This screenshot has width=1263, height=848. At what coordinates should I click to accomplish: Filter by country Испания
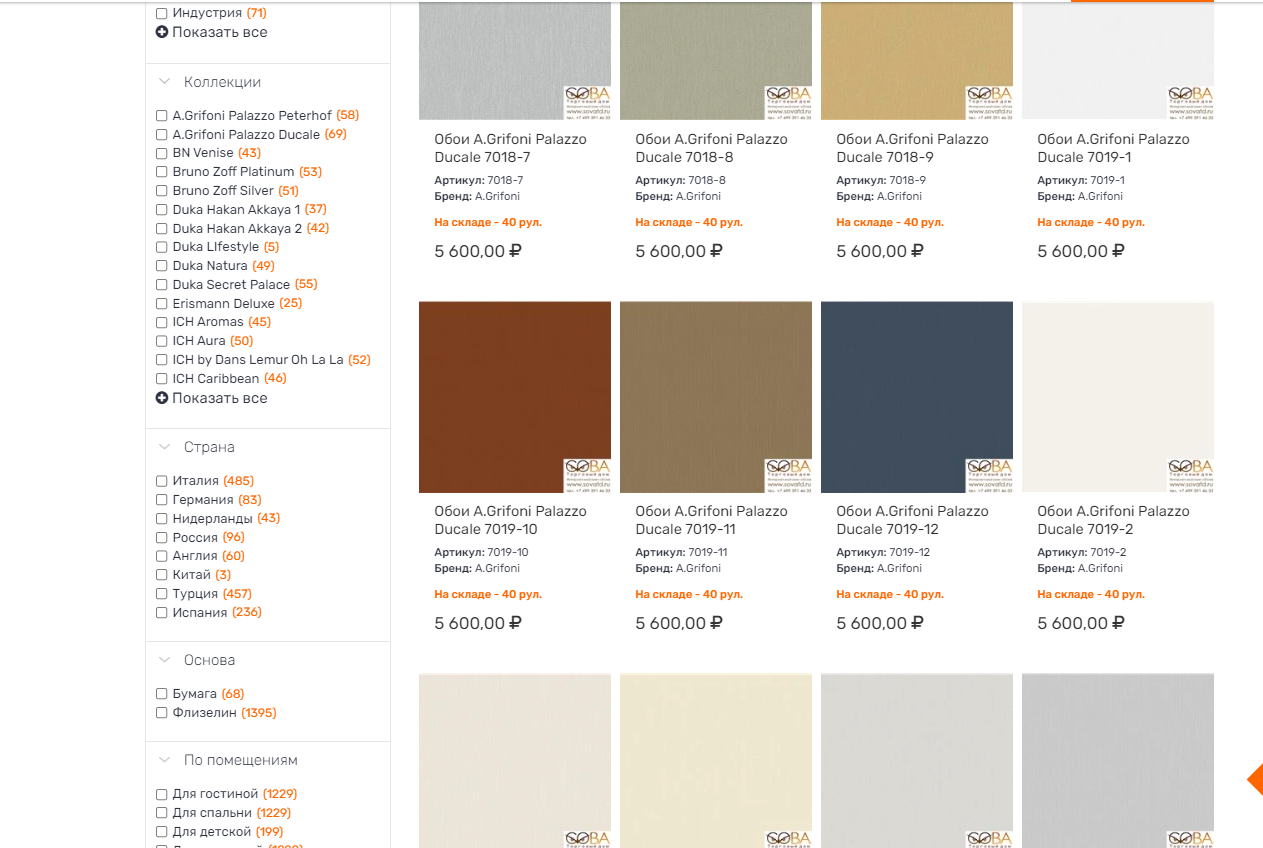(x=162, y=613)
